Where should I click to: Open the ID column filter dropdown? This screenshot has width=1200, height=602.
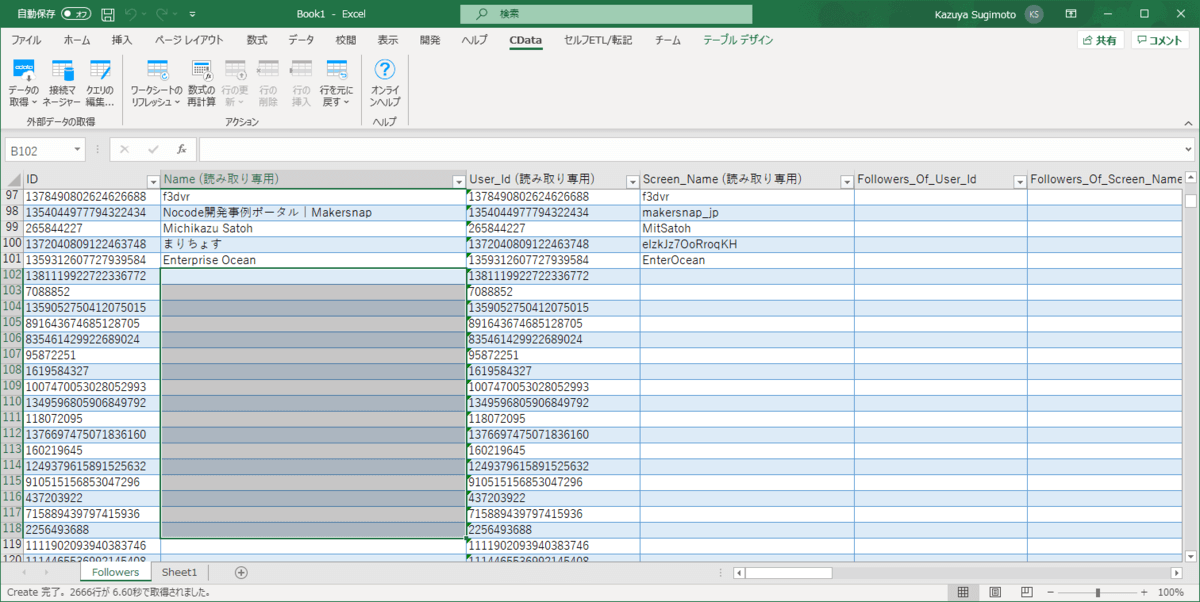coord(153,181)
